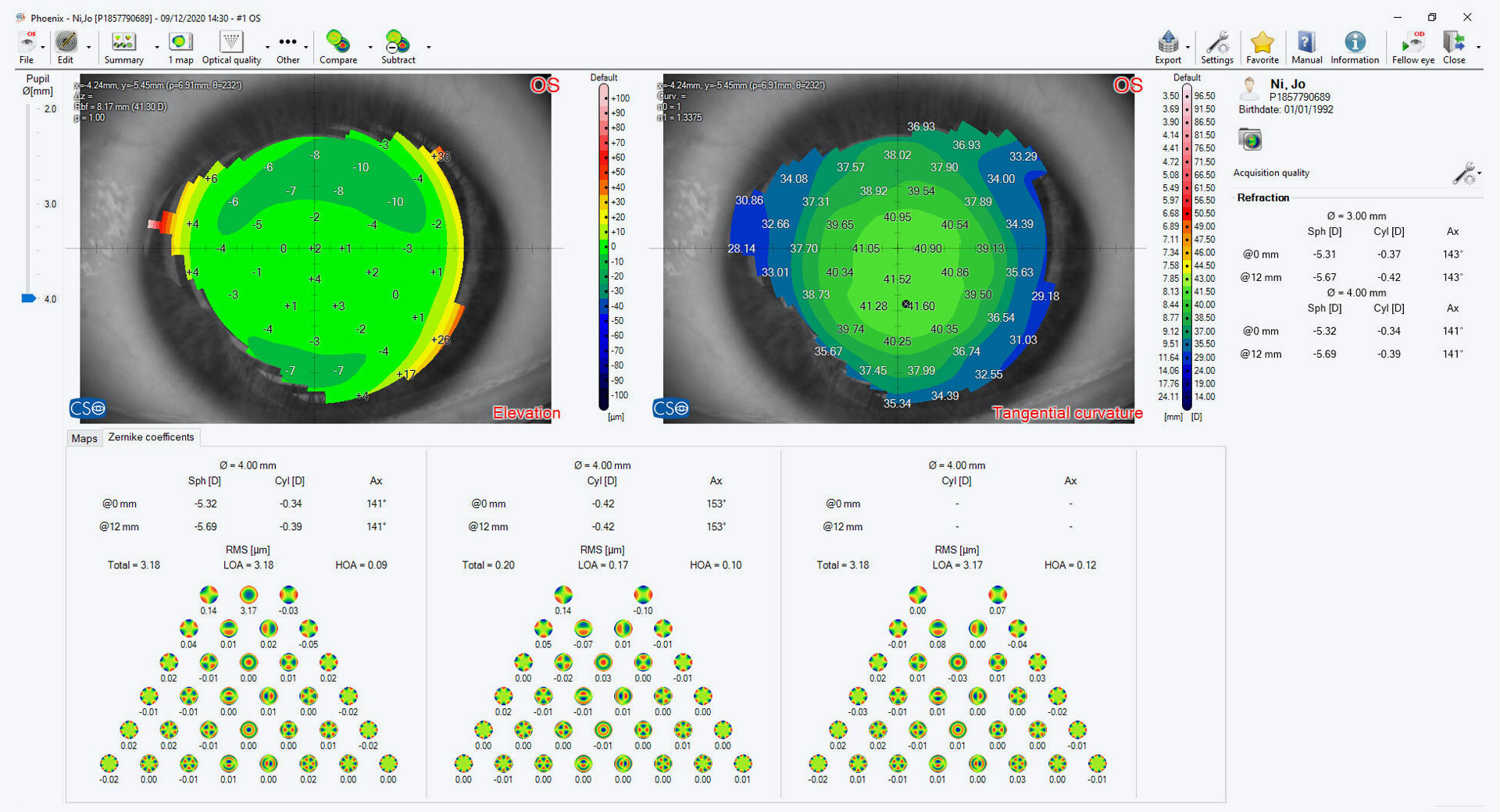This screenshot has height=812, width=1500.
Task: Click the acquisition image icon under Birthdate
Action: coord(1250,140)
